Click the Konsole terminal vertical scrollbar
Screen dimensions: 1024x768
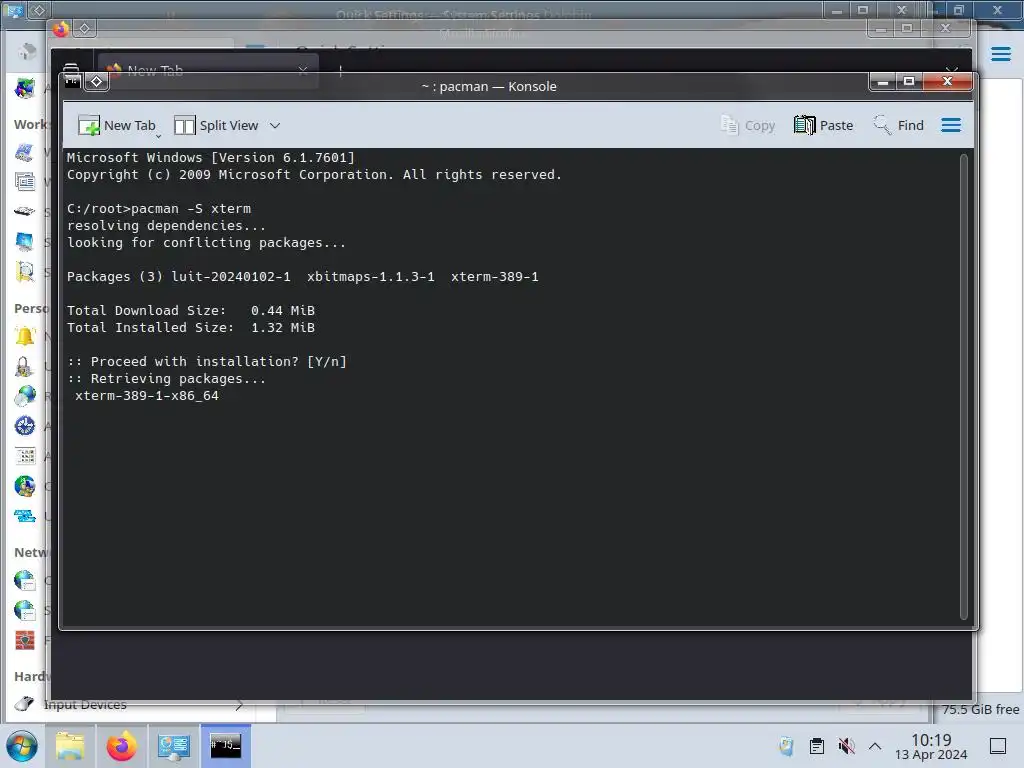[963, 387]
